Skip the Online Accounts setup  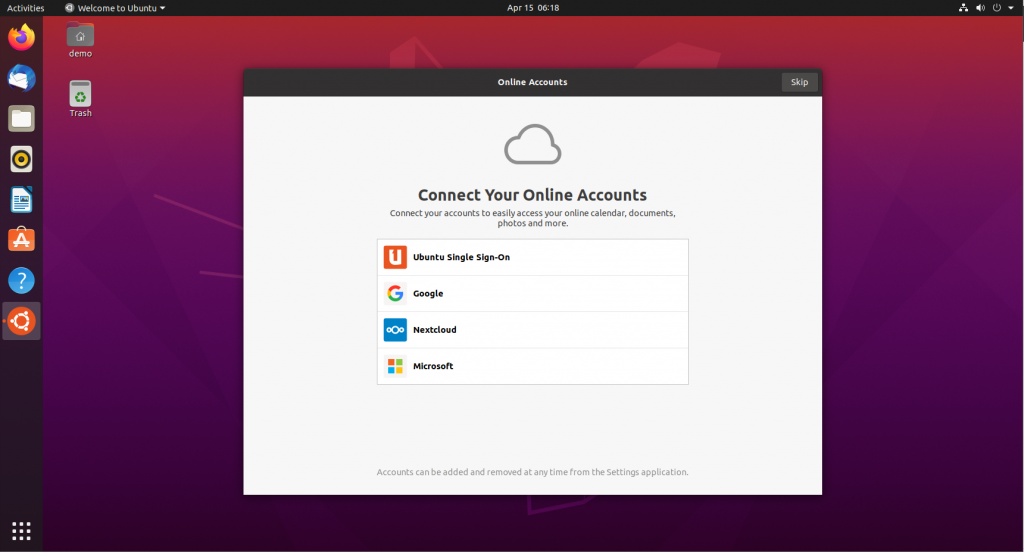799,82
